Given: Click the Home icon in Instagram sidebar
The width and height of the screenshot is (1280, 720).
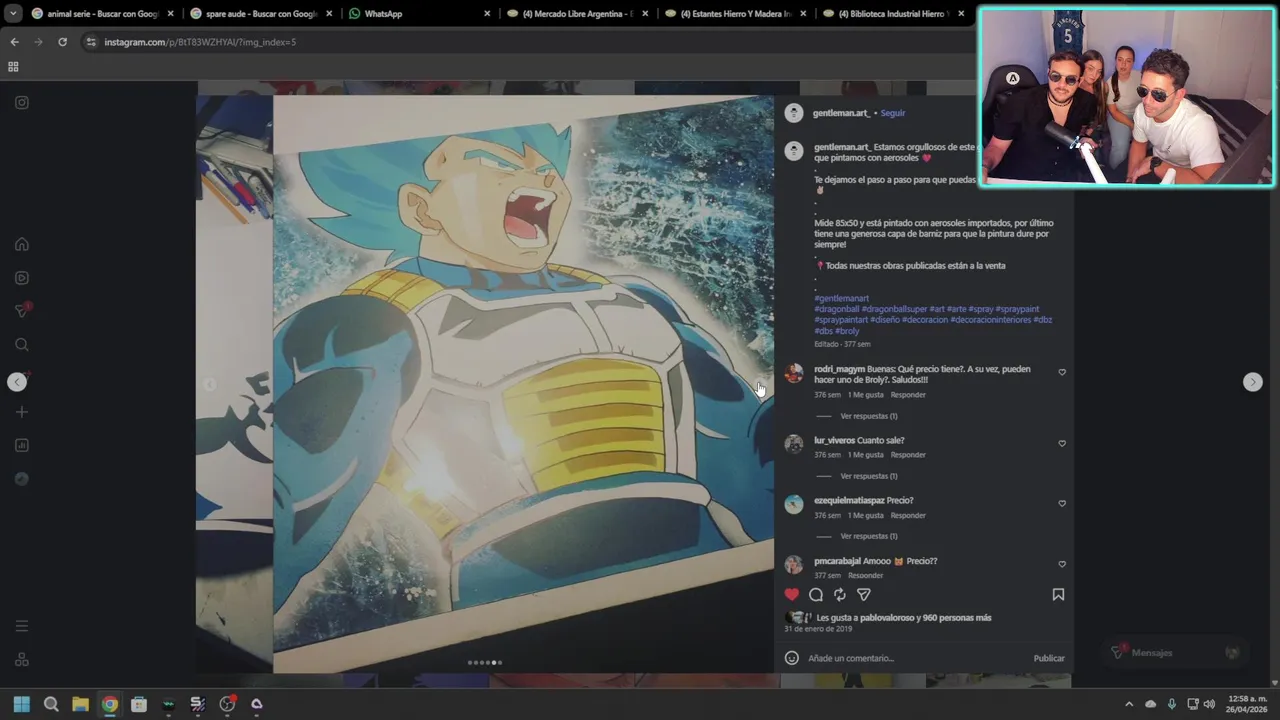Looking at the screenshot, I should click(x=21, y=244).
